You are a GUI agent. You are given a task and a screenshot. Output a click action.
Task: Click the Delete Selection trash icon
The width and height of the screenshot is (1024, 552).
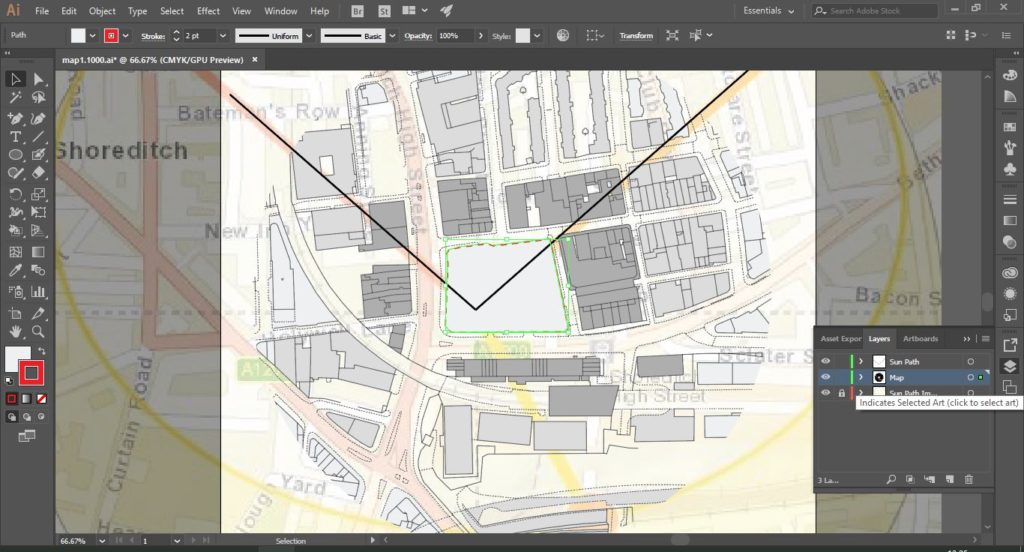coord(968,479)
